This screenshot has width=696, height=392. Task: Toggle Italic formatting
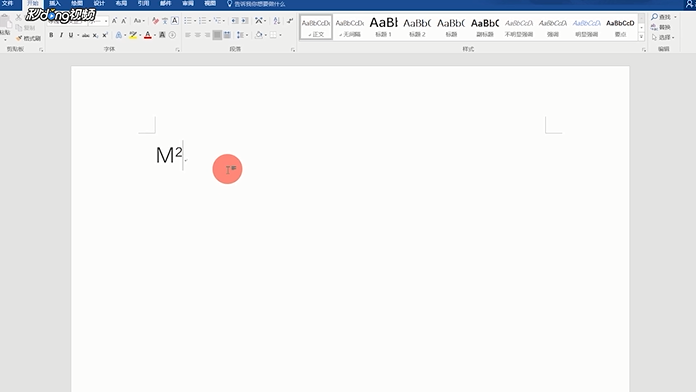pyautogui.click(x=61, y=35)
